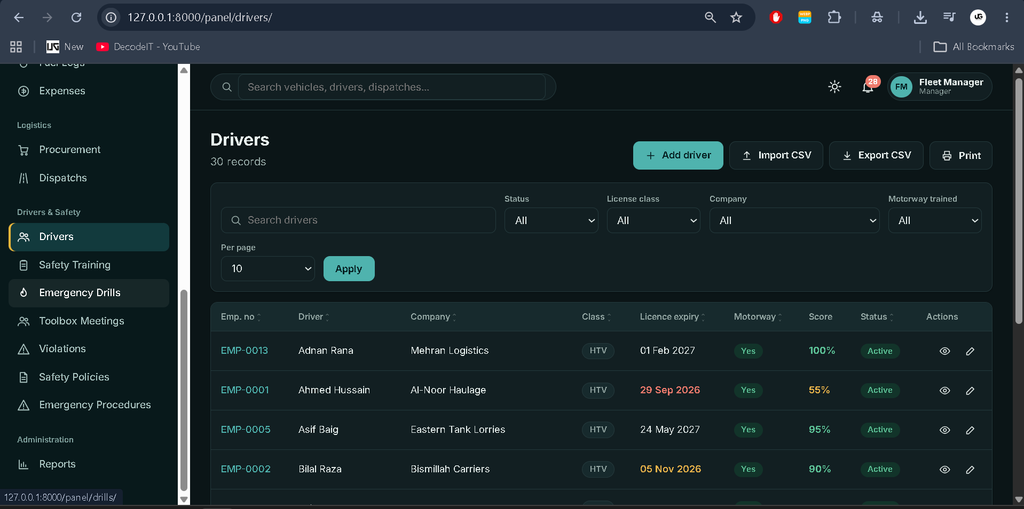Open the Status filter dropdown
Viewport: 1024px width, 509px height.
551,220
